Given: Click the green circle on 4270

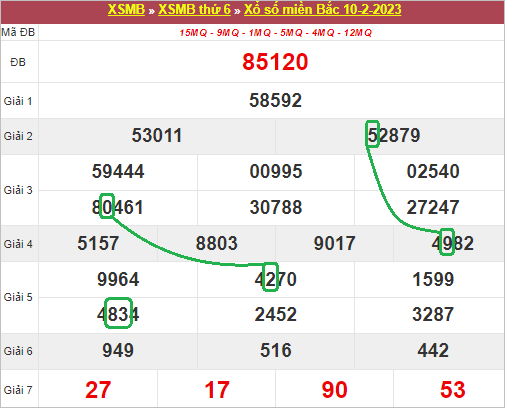Looking at the screenshot, I should [x=270, y=277].
